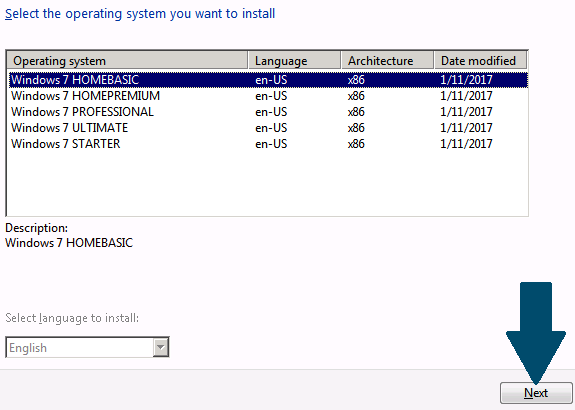This screenshot has height=410, width=575.
Task: Click the Next button
Action: tap(536, 393)
